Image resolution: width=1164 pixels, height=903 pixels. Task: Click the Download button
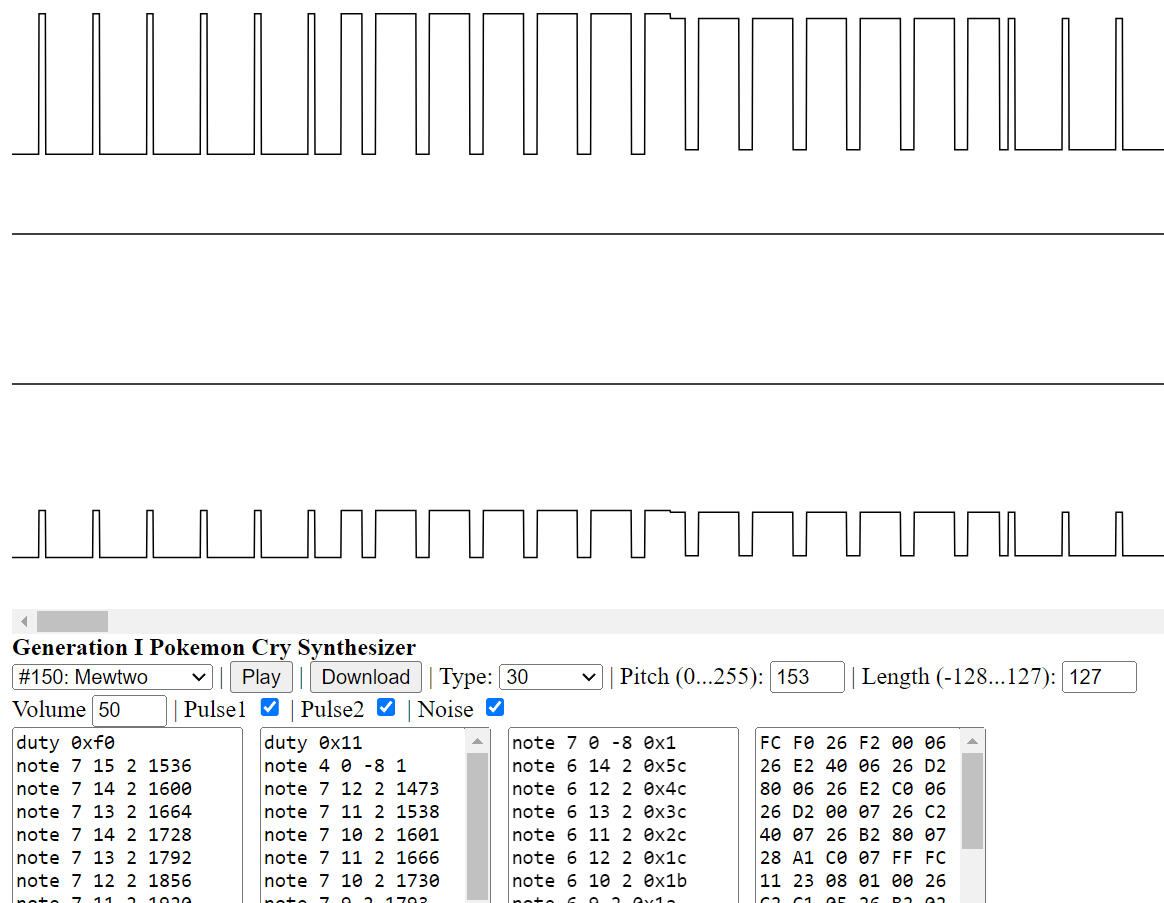tap(365, 677)
